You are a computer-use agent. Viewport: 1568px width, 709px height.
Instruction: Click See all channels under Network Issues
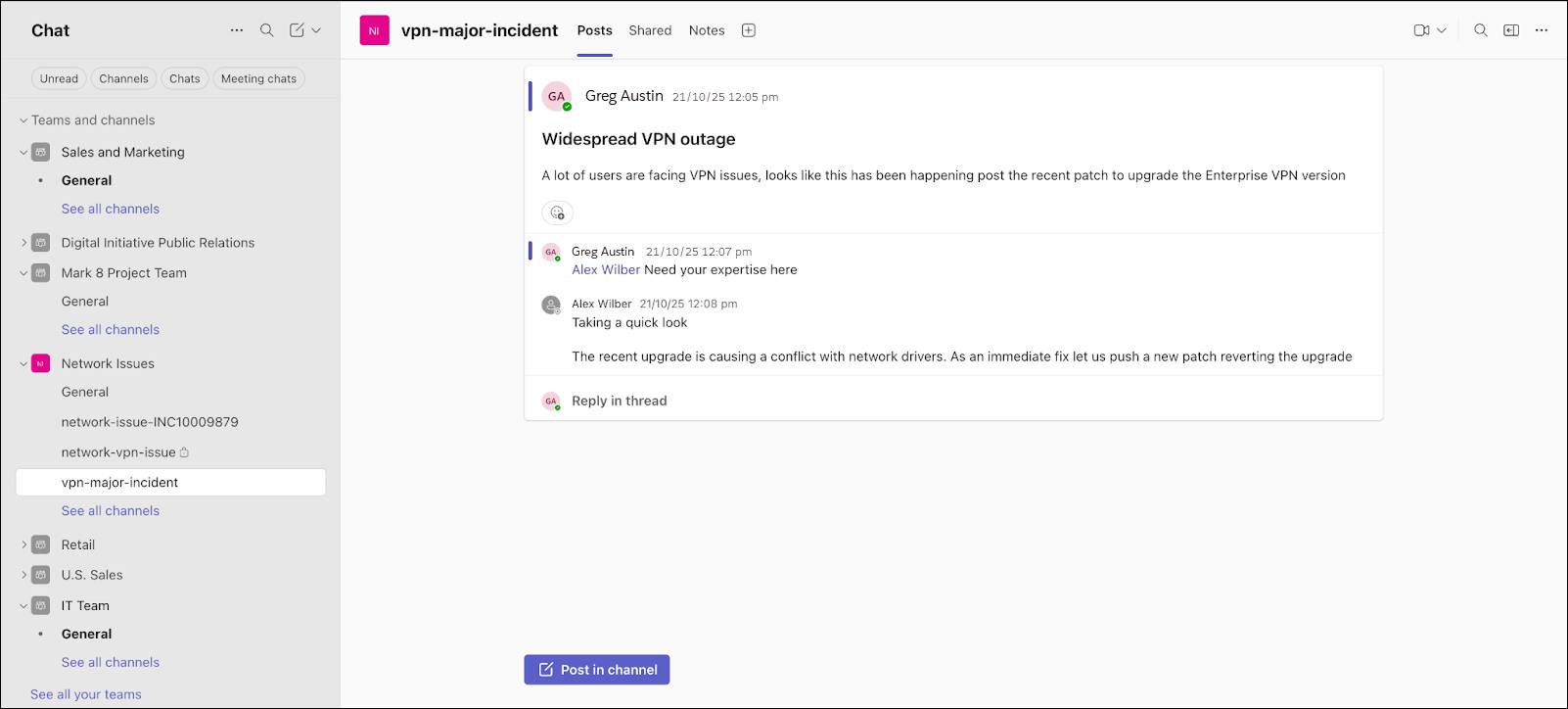point(111,511)
